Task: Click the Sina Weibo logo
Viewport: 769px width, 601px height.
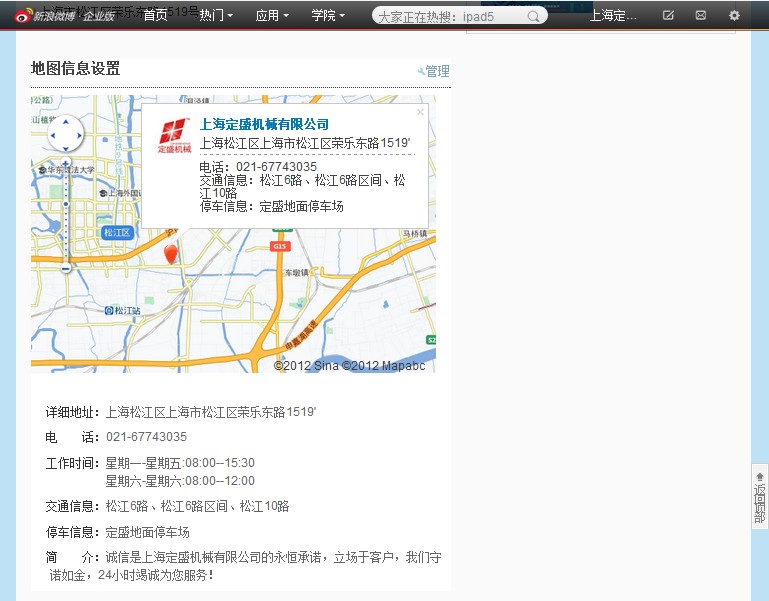Action: pos(65,16)
